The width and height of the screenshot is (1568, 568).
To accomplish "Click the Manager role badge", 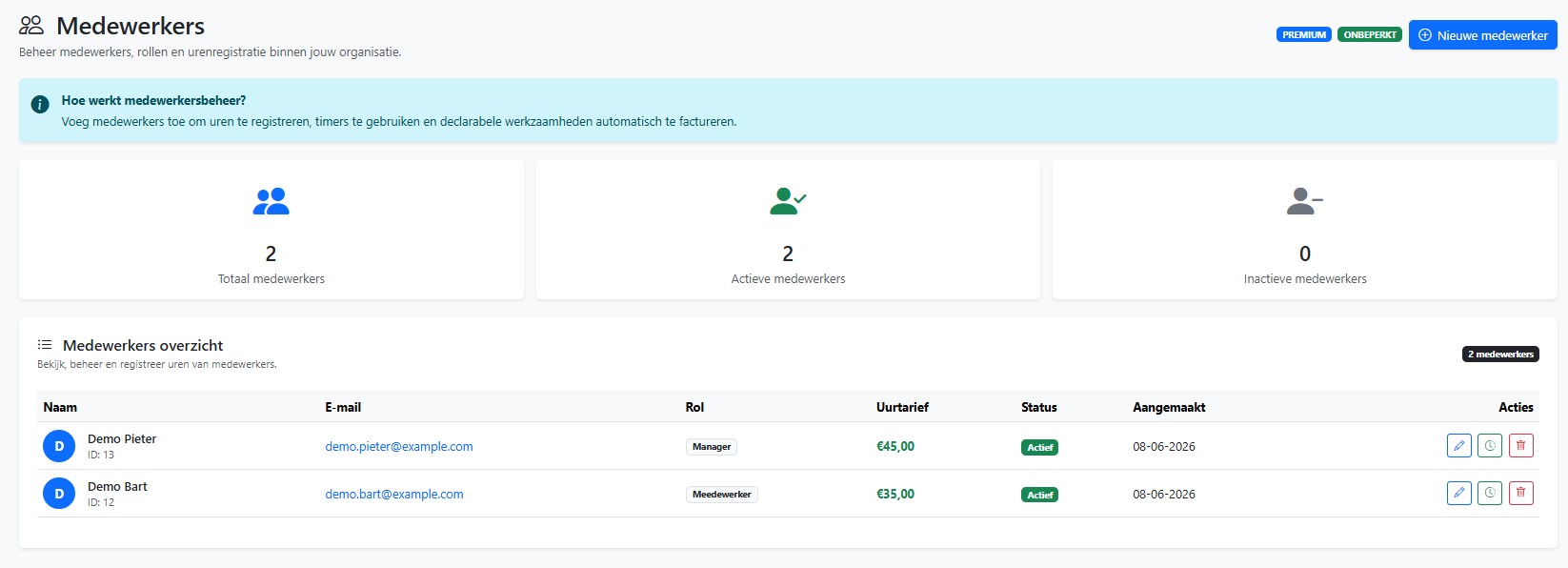I will [x=712, y=447].
